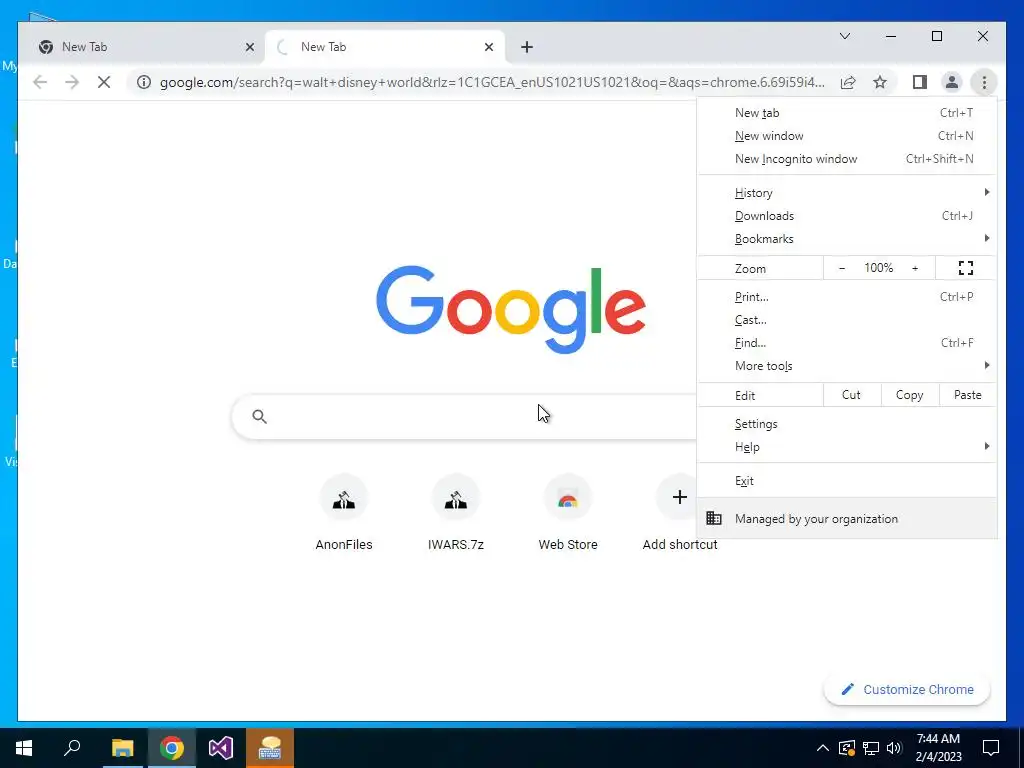This screenshot has width=1024, height=768.
Task: Open the profile avatar icon
Action: (952, 82)
